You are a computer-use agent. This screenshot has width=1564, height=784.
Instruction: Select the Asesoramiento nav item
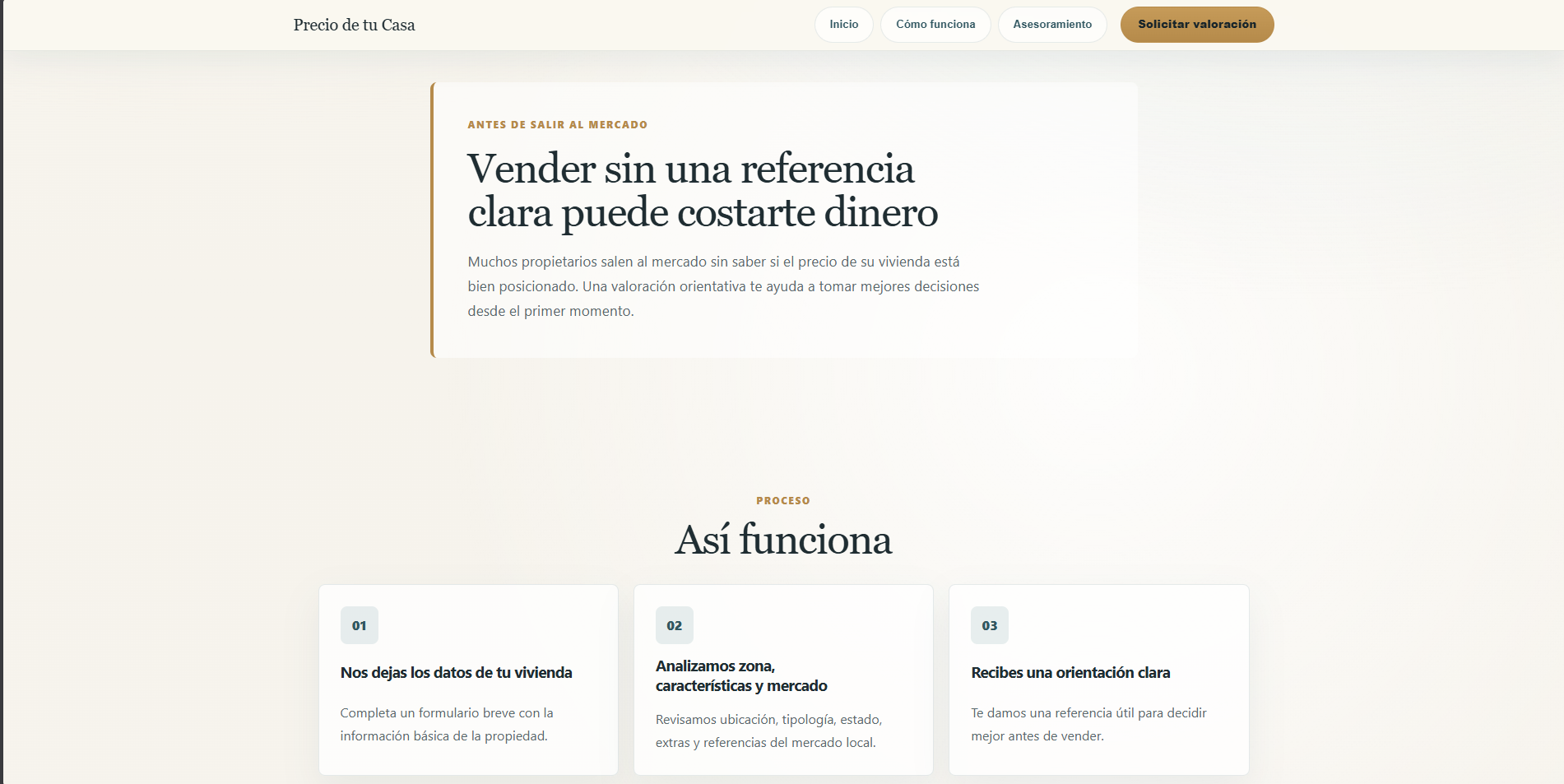point(1052,25)
